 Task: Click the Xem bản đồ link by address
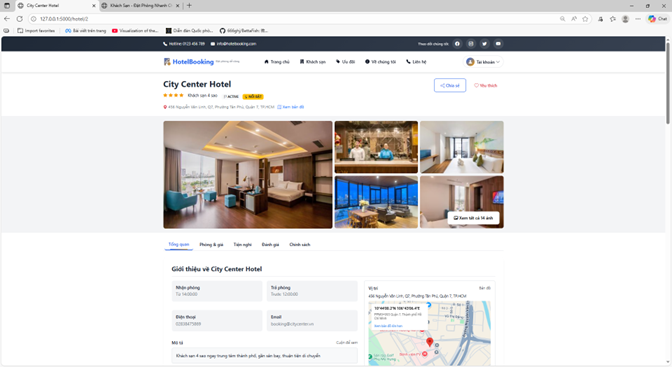point(291,107)
